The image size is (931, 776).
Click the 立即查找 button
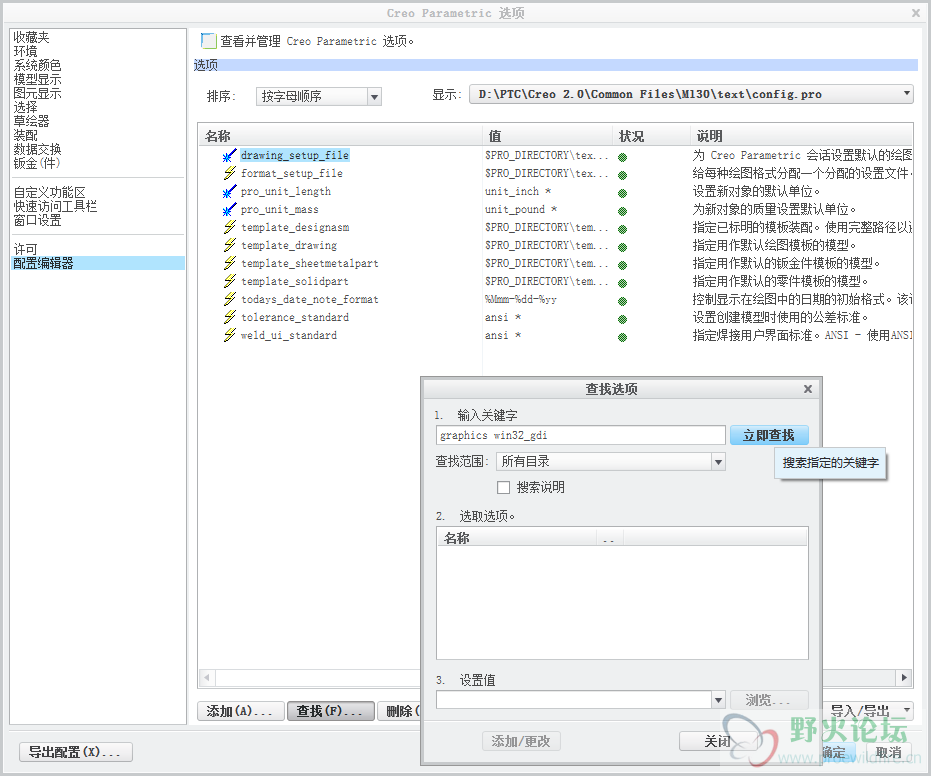pos(769,435)
